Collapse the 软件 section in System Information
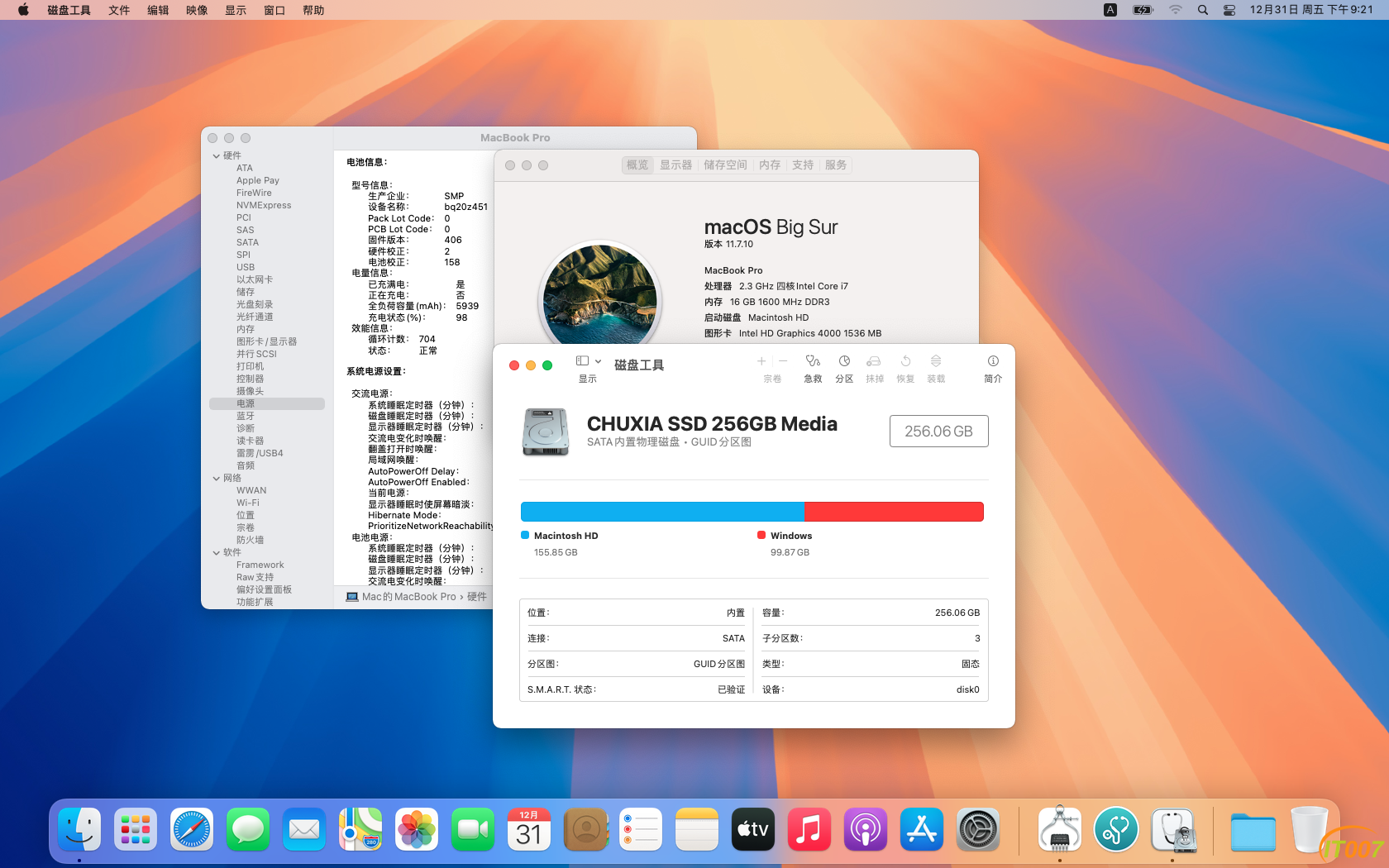Viewport: 1389px width, 868px height. 217,552
